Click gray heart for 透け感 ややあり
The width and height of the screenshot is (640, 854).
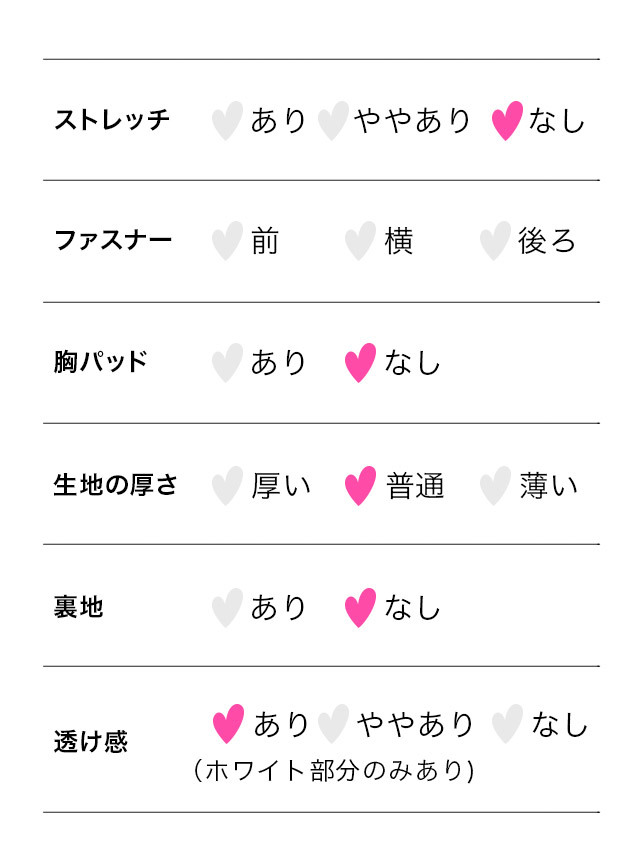pos(333,724)
